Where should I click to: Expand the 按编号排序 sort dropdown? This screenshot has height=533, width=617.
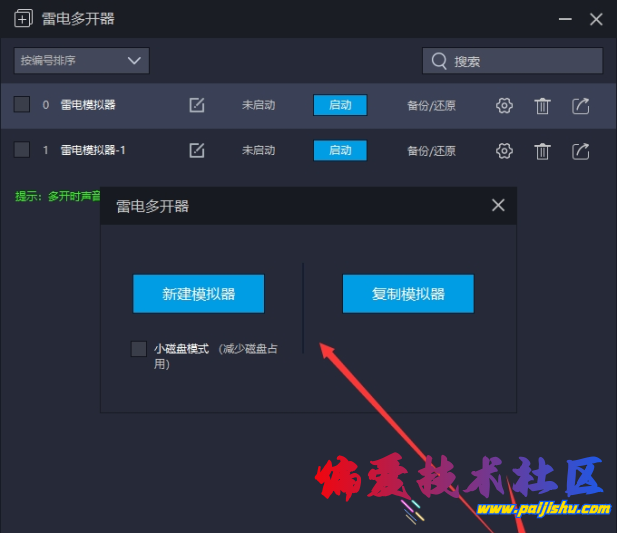click(x=82, y=60)
